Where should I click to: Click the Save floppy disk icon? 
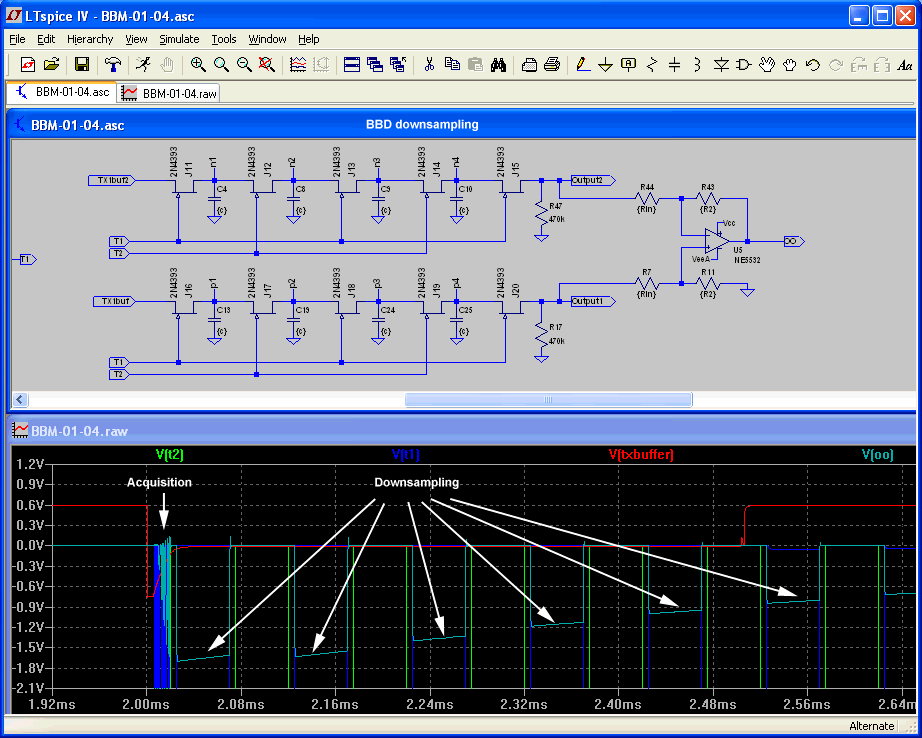pos(82,65)
